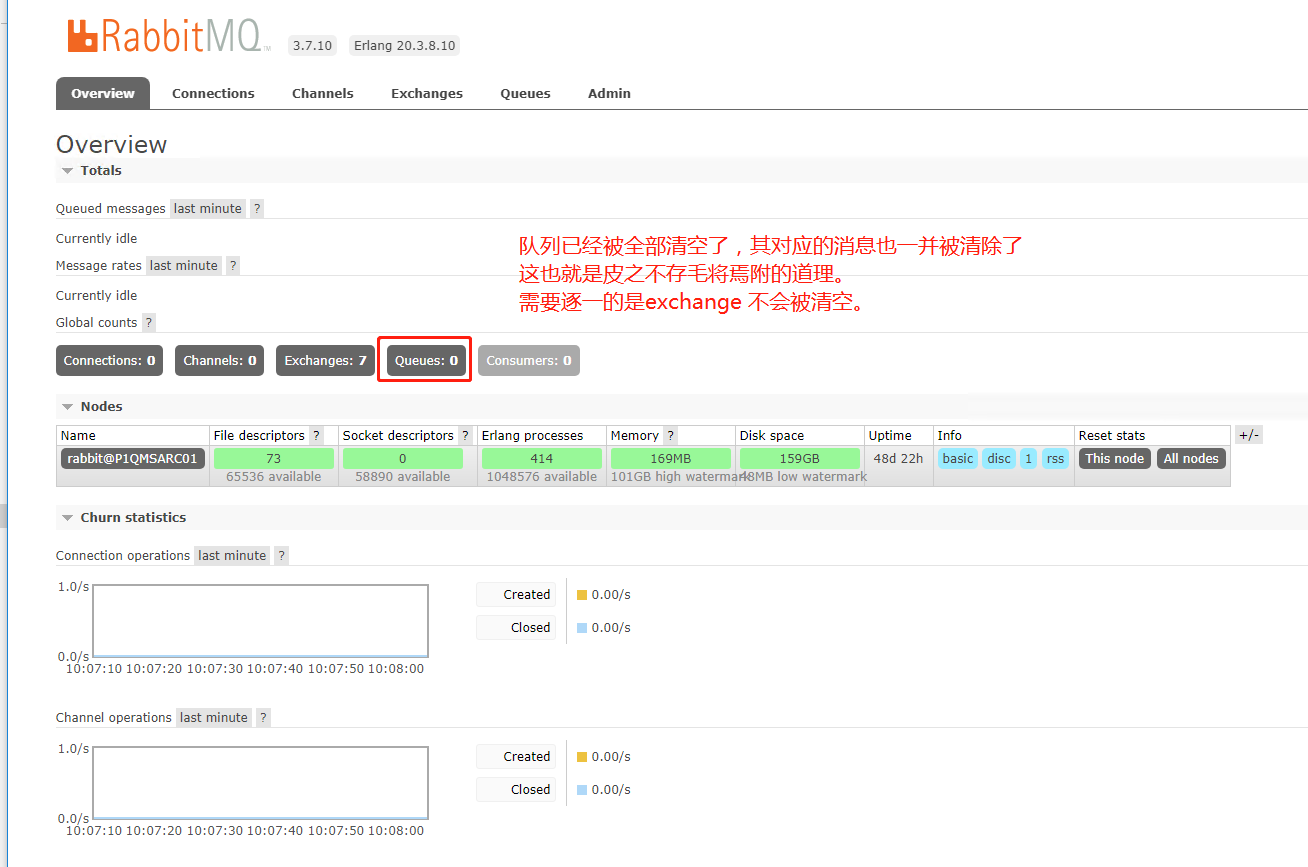Open help for Socket descriptors
The width and height of the screenshot is (1308, 867).
click(x=464, y=435)
